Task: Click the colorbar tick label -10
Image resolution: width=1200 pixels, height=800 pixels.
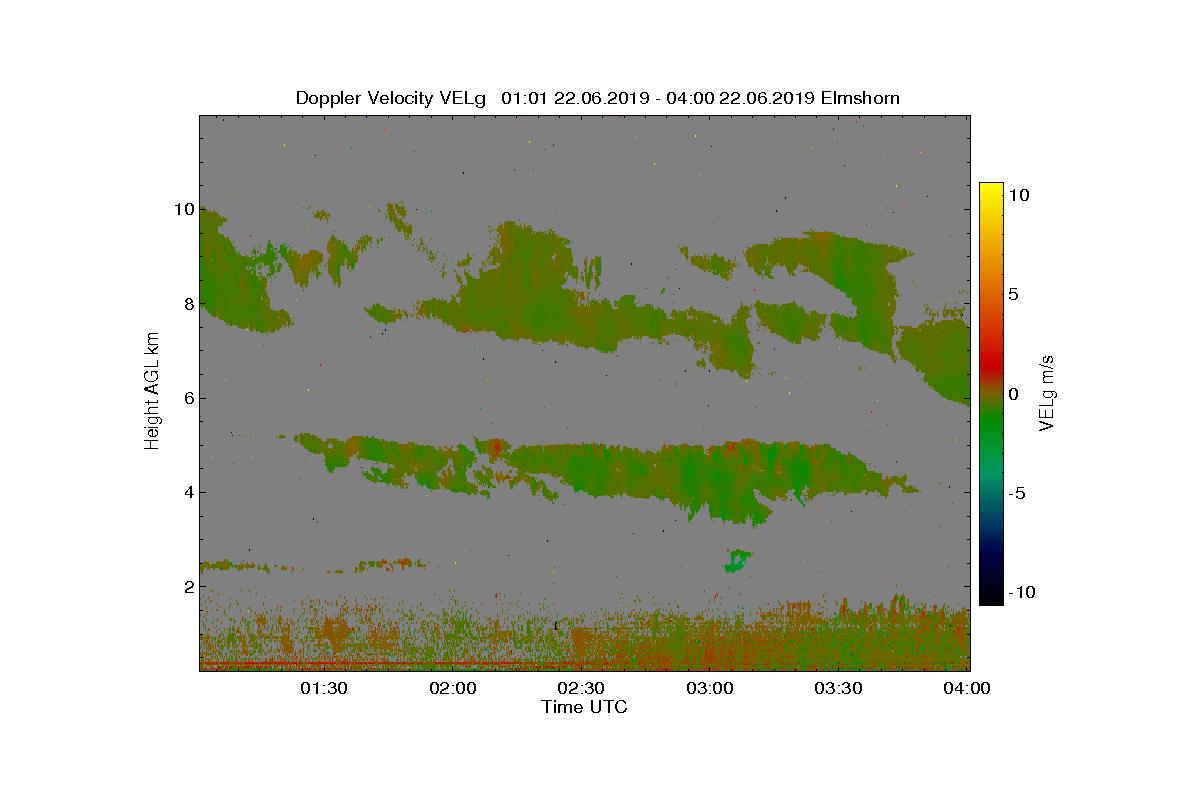Action: (x=1020, y=592)
